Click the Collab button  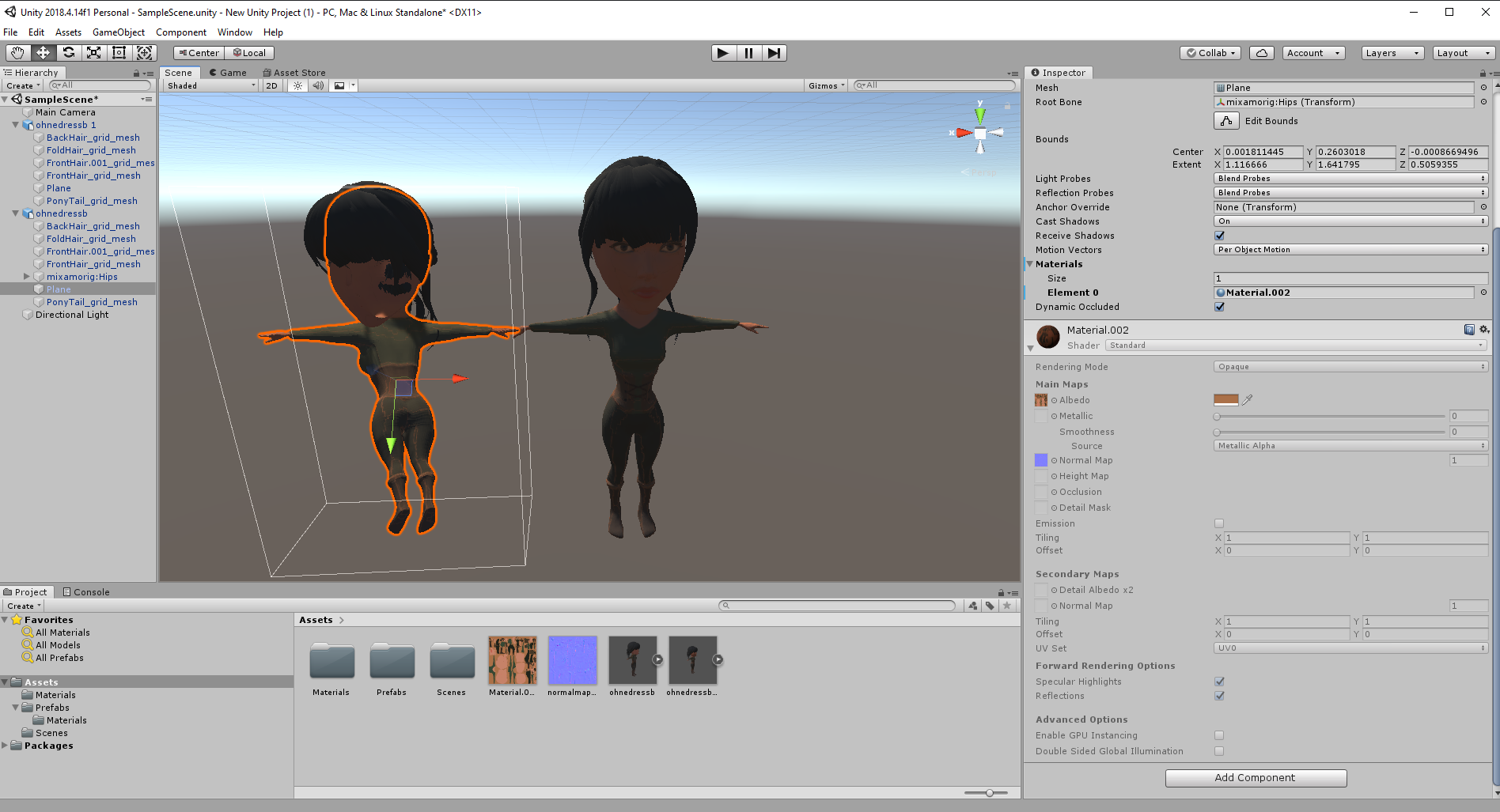tap(1210, 53)
